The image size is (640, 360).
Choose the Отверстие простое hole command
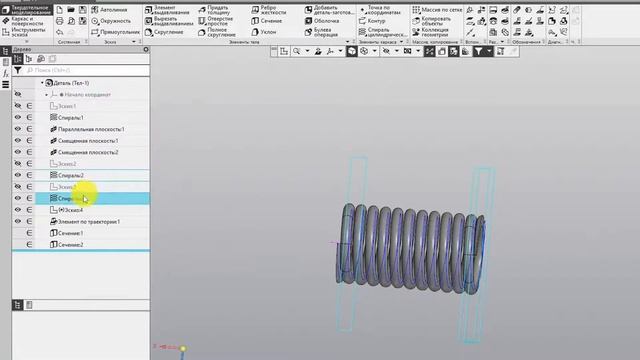pos(216,21)
